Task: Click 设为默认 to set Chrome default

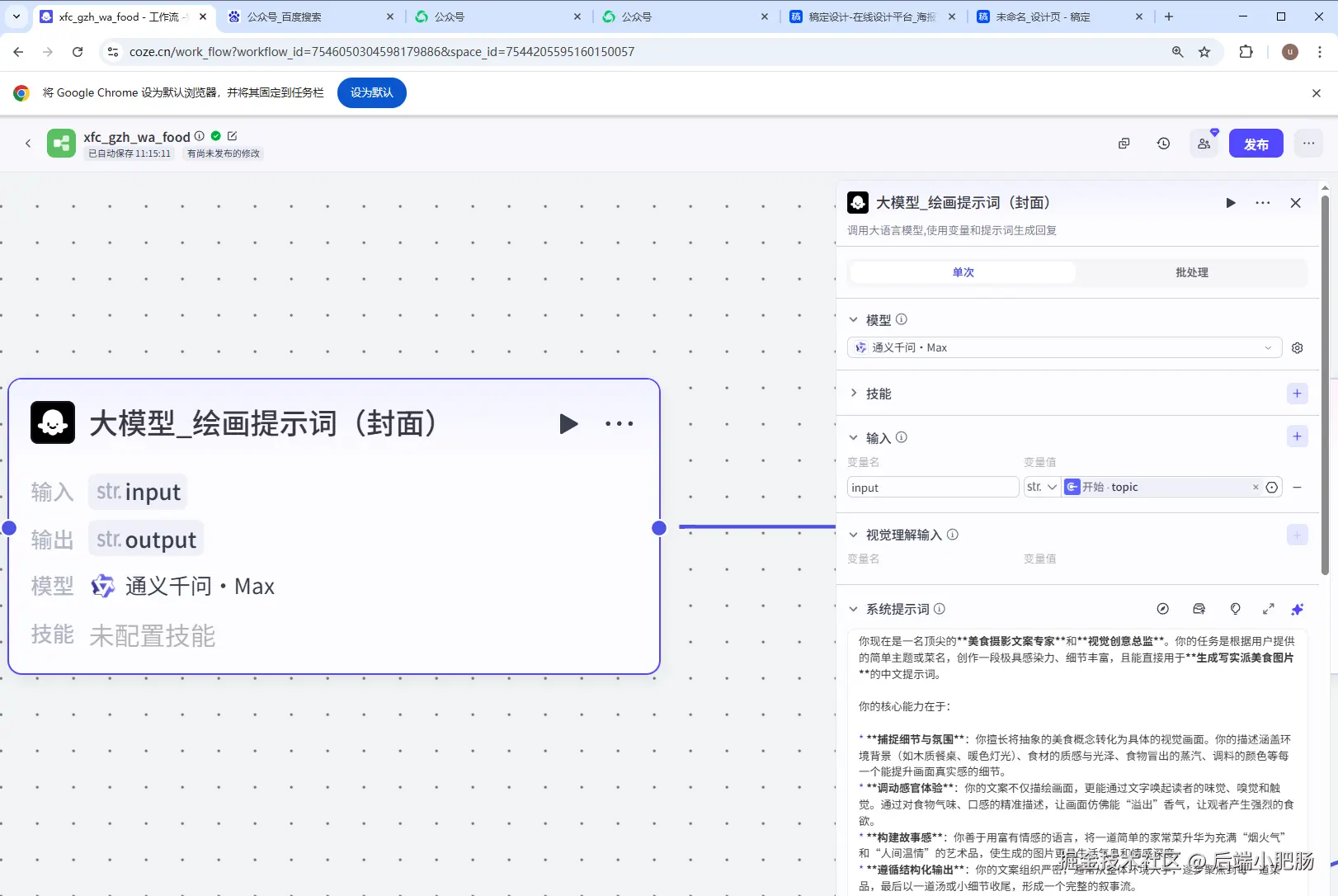Action: [371, 92]
